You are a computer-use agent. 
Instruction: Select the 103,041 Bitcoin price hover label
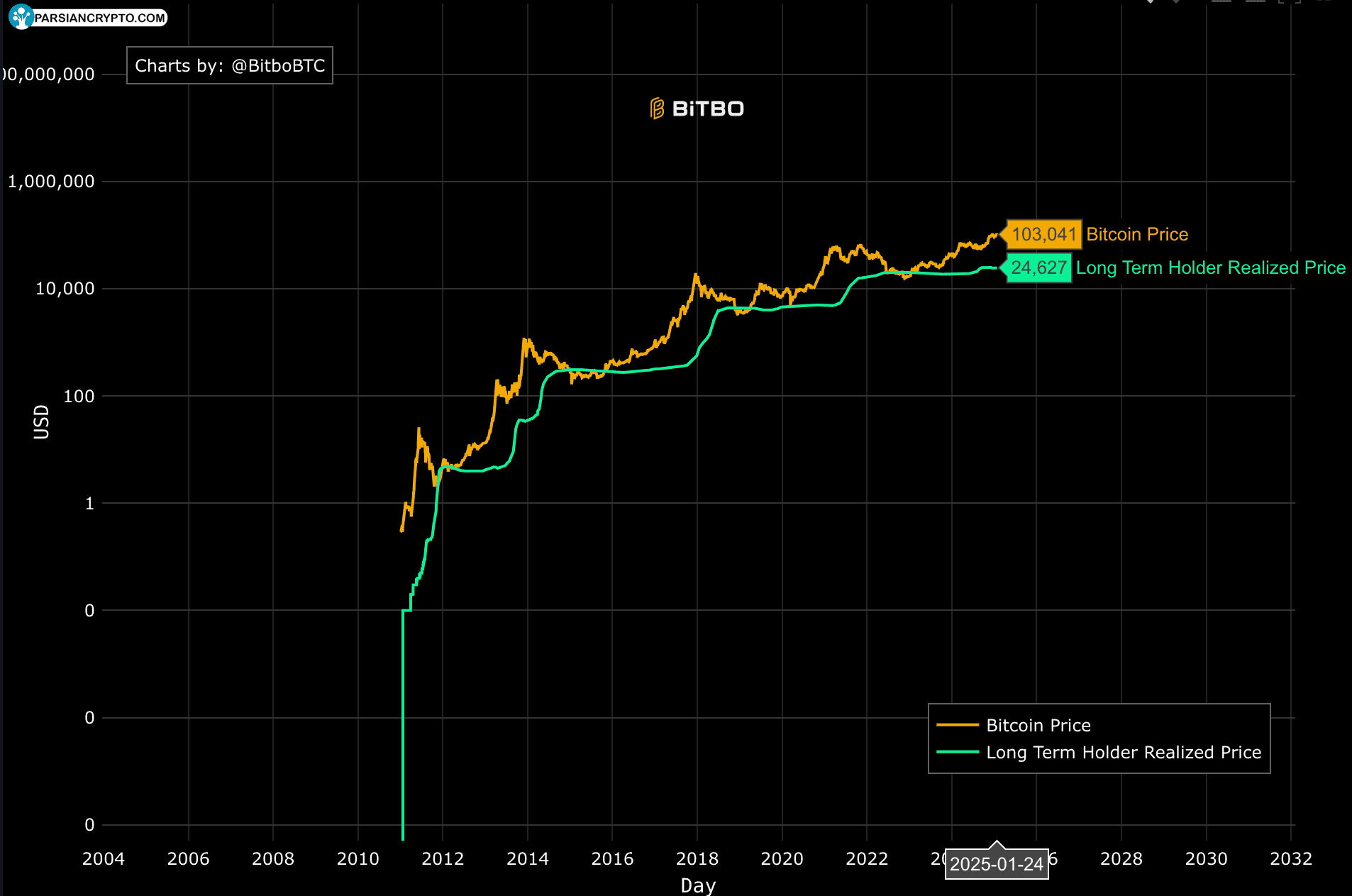pos(1044,234)
